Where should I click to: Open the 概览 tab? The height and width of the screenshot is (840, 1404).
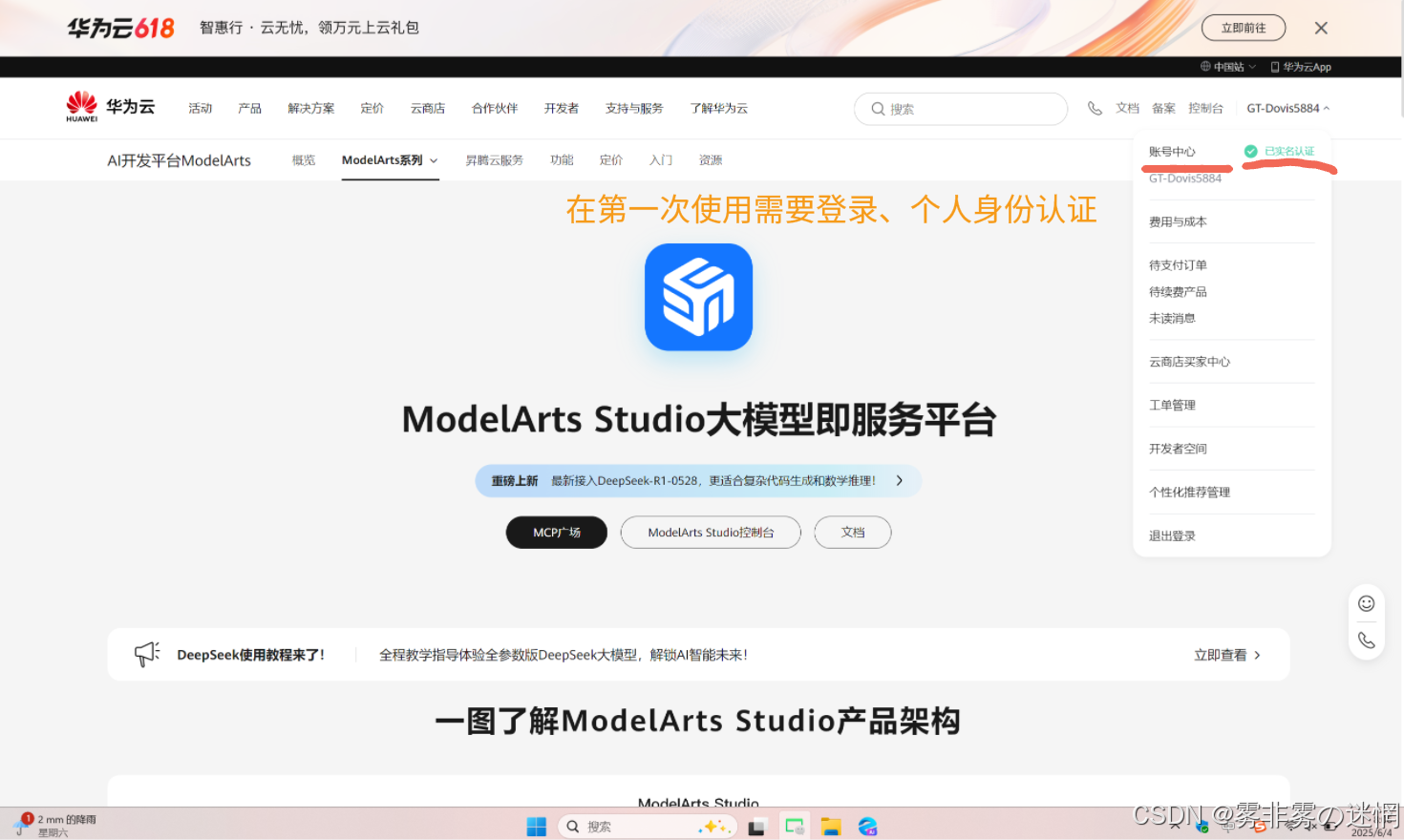tap(304, 160)
